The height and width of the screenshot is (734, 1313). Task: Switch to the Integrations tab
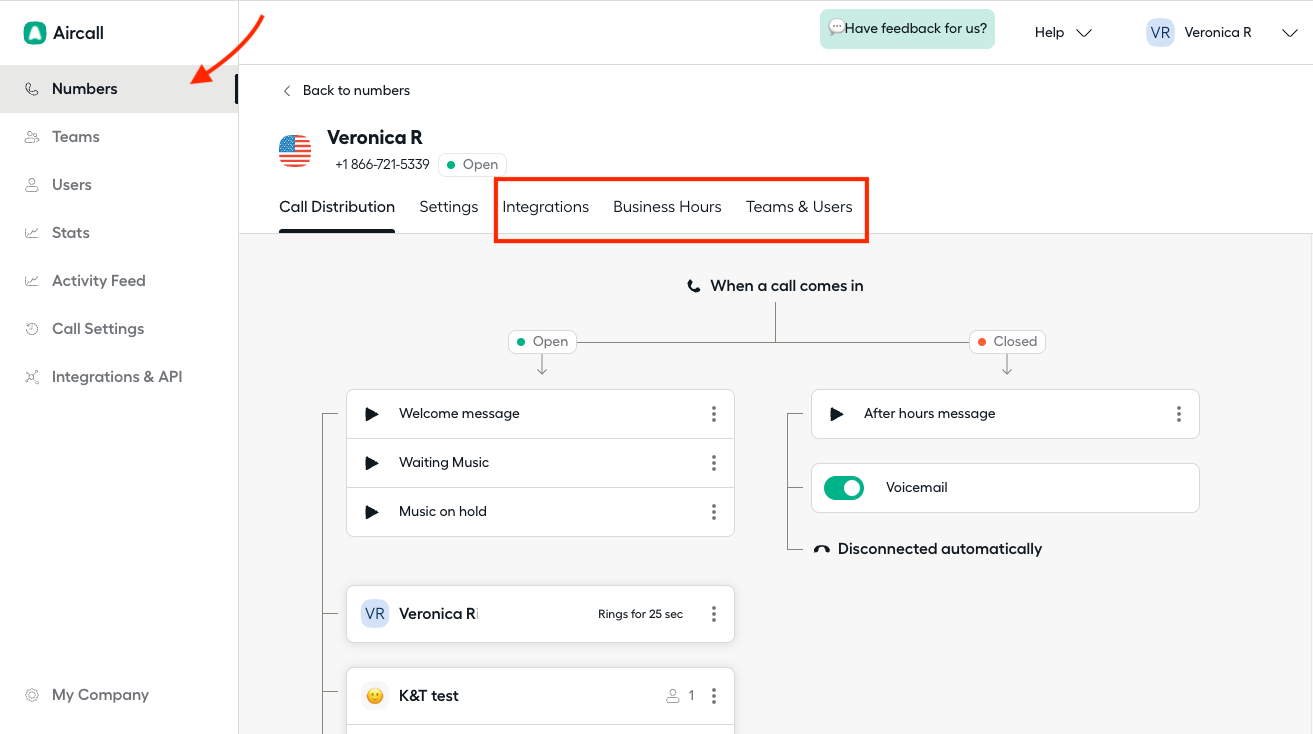(546, 207)
